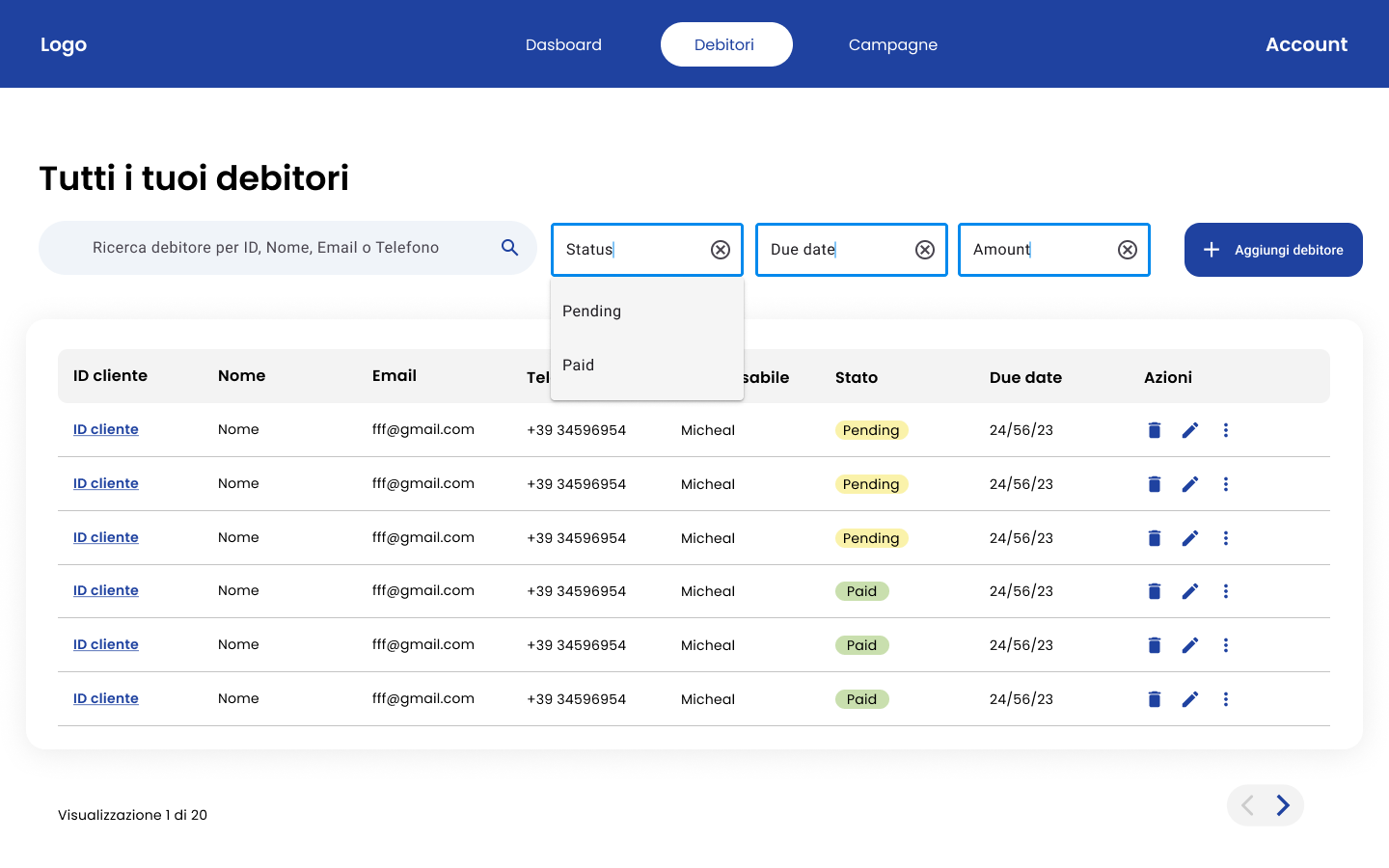Clear the Status filter with its X icon
This screenshot has width=1389, height=868.
pyautogui.click(x=721, y=250)
